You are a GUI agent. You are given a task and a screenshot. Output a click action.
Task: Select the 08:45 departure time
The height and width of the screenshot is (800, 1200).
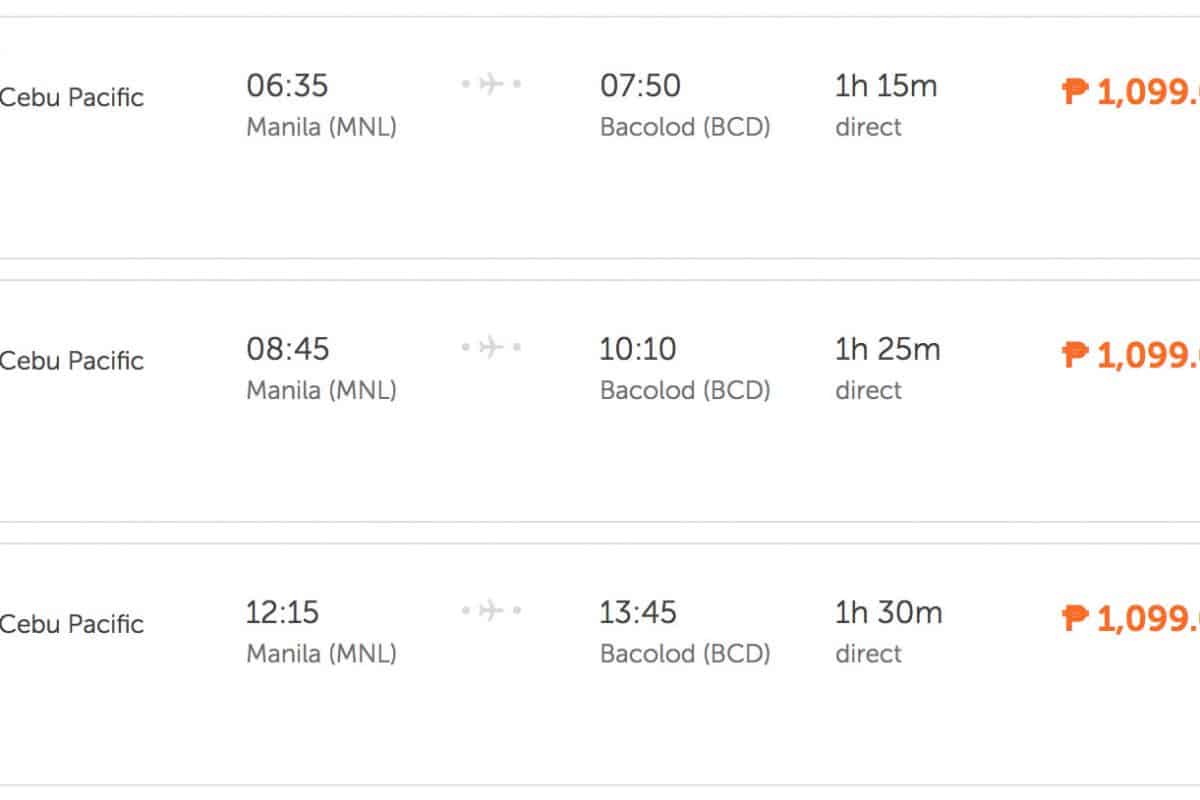(x=287, y=349)
